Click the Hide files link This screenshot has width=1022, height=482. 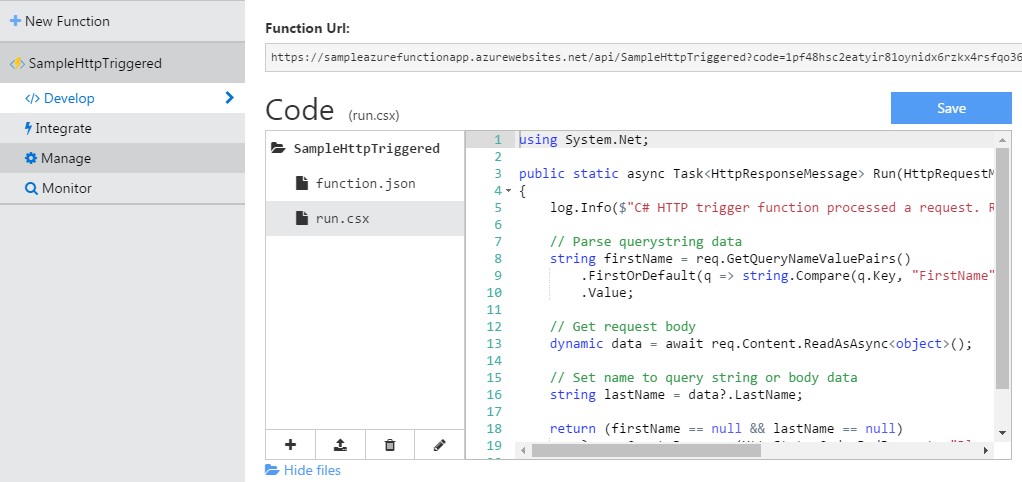[303, 470]
